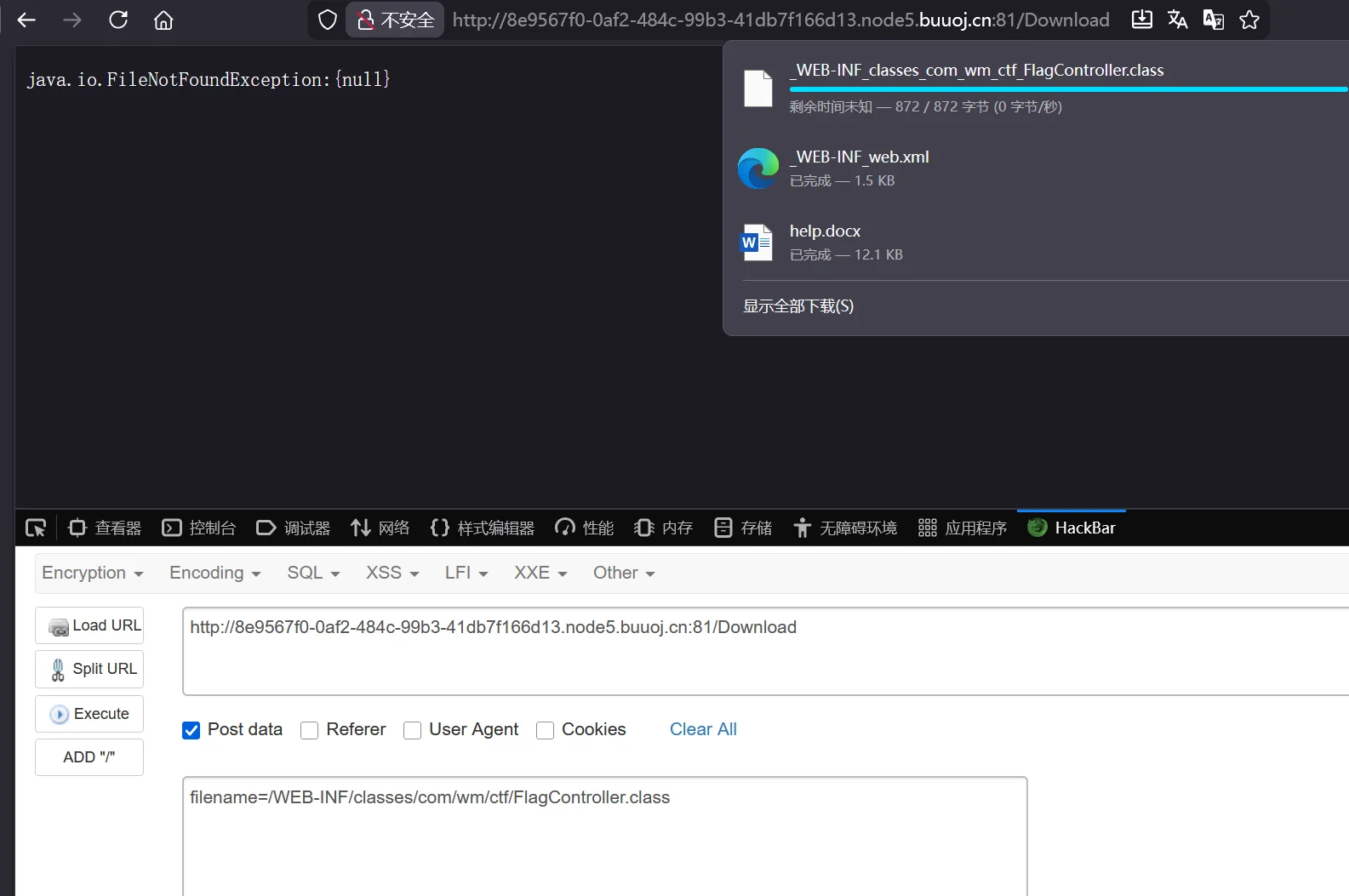1349x896 pixels.
Task: Click the shield tracking protection icon
Action: tap(328, 20)
